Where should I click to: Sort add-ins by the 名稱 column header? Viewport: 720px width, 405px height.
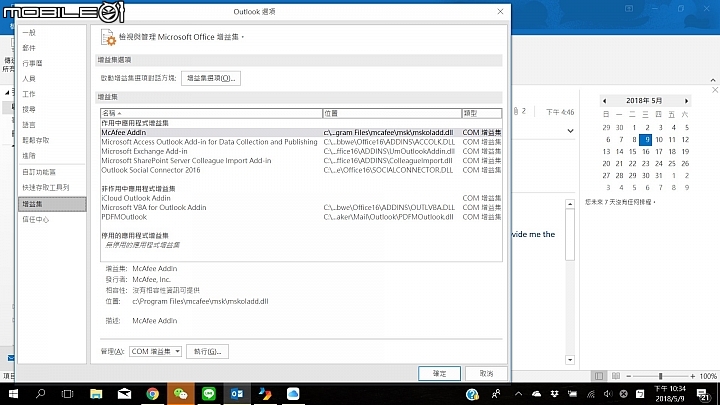tap(211, 113)
